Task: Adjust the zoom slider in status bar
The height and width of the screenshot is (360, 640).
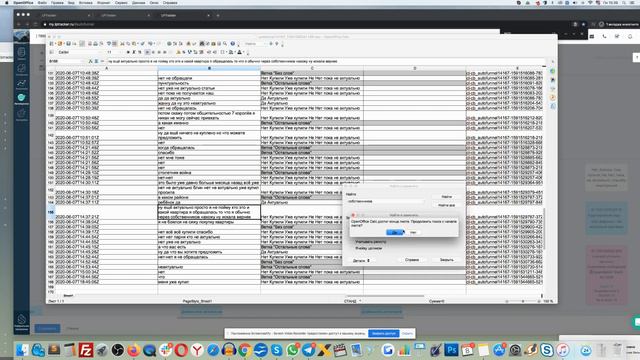Action: [523, 301]
